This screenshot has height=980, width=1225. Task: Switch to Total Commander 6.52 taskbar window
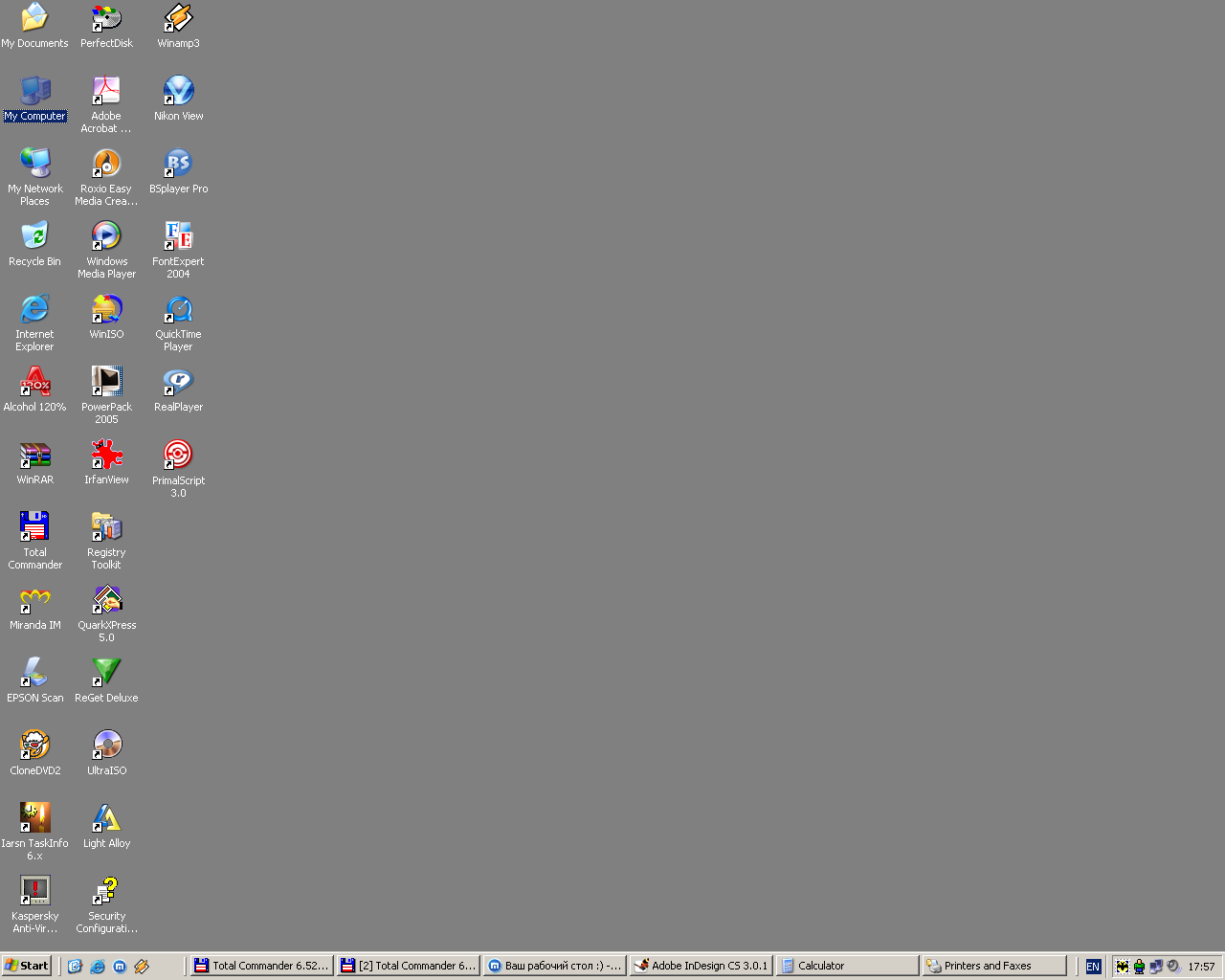(x=261, y=967)
